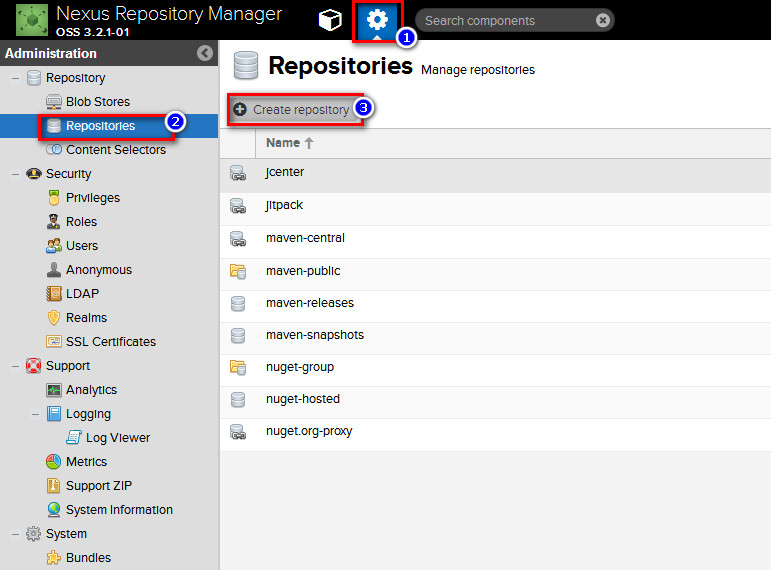Click the Realms shield icon

[x=54, y=318]
